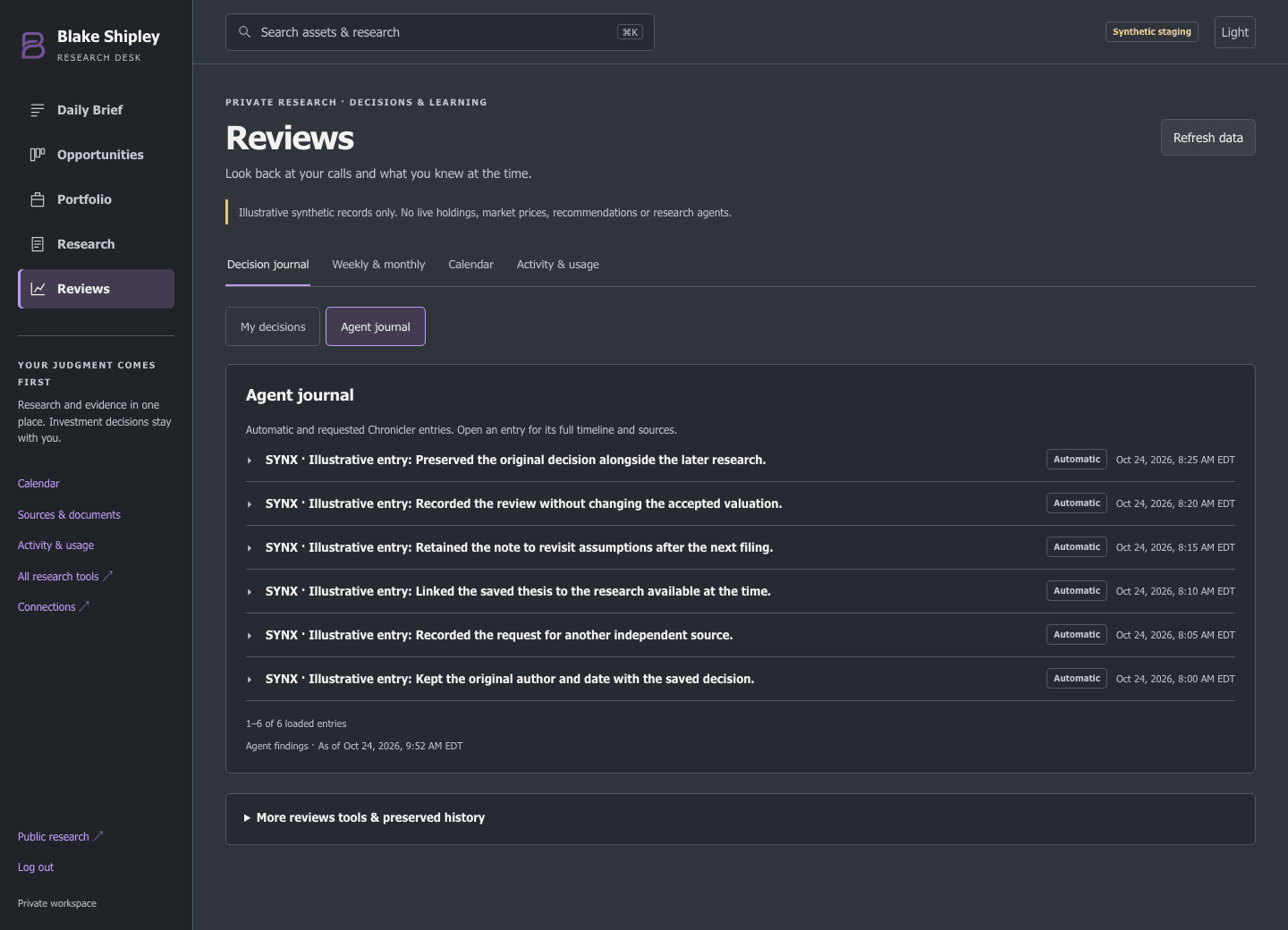This screenshot has height=930, width=1288.
Task: Click the search magnifier icon
Action: click(244, 32)
